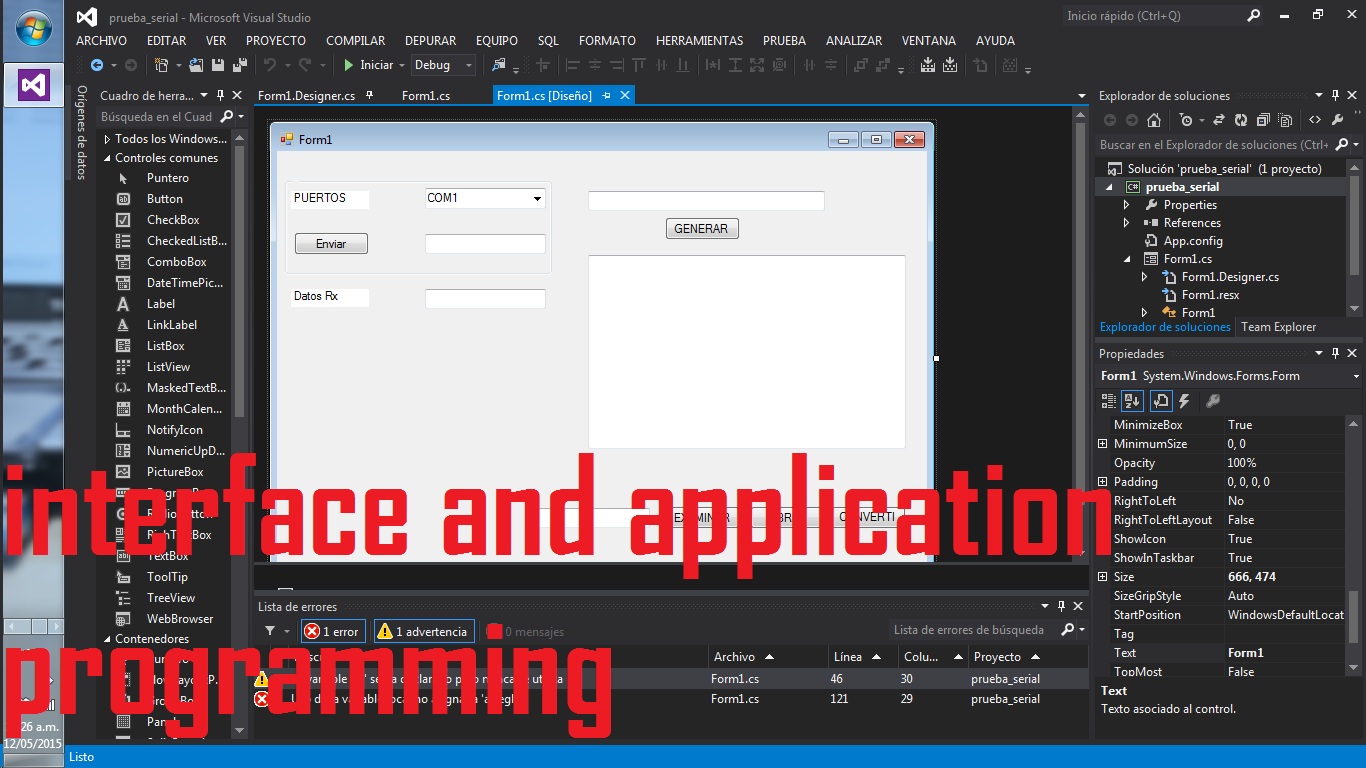Click the Navigate Backward arrow in toolbar
The height and width of the screenshot is (768, 1366).
coord(97,65)
